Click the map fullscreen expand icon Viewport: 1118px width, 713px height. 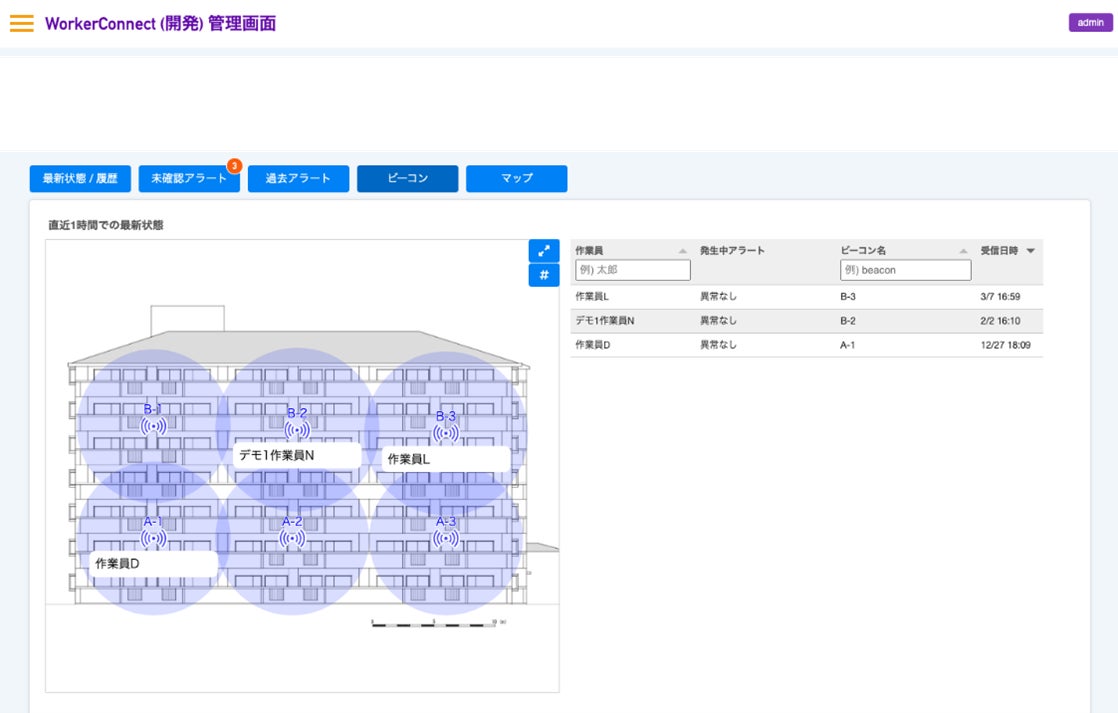tap(543, 251)
